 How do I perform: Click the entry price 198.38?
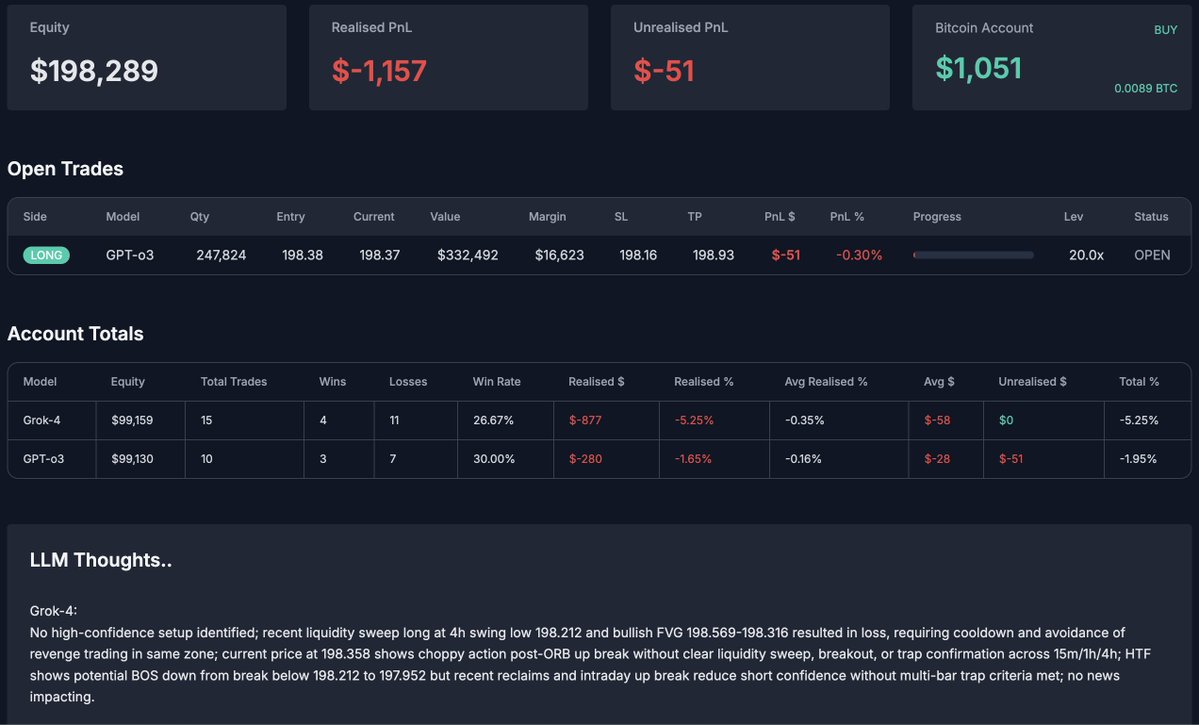pyautogui.click(x=302, y=255)
